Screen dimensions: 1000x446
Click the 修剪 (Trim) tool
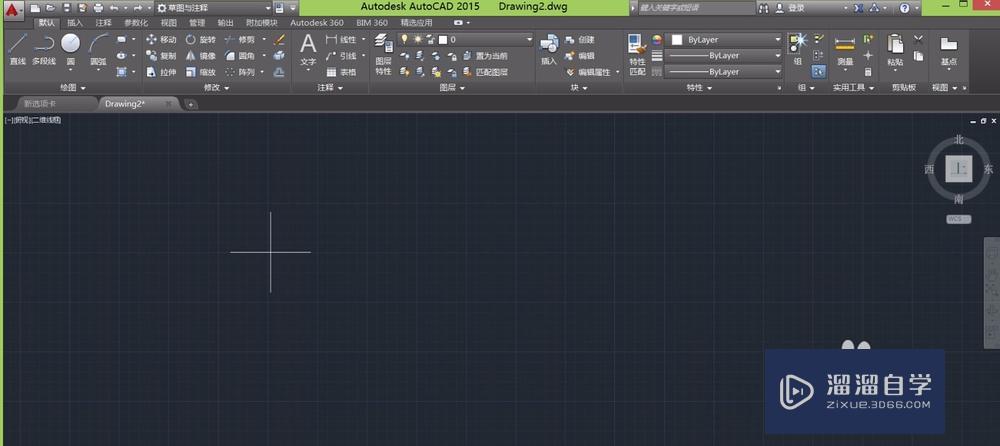240,40
